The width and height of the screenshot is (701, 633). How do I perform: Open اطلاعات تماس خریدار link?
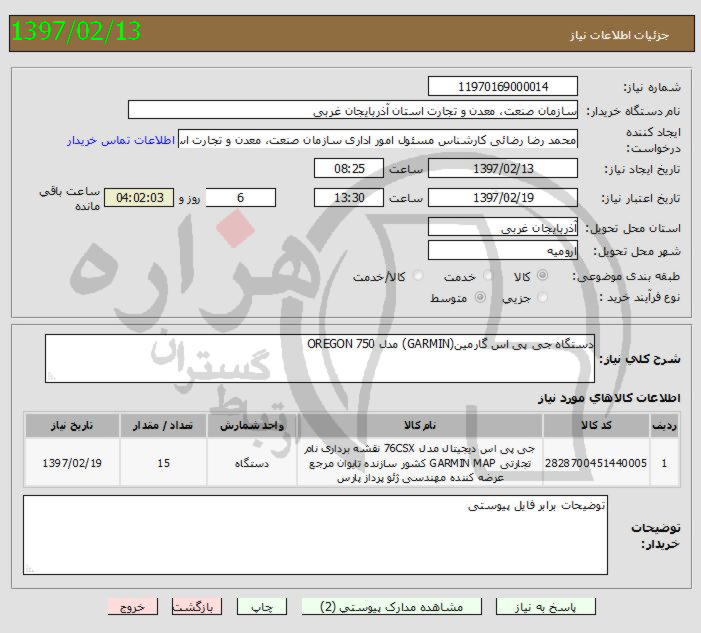click(121, 140)
